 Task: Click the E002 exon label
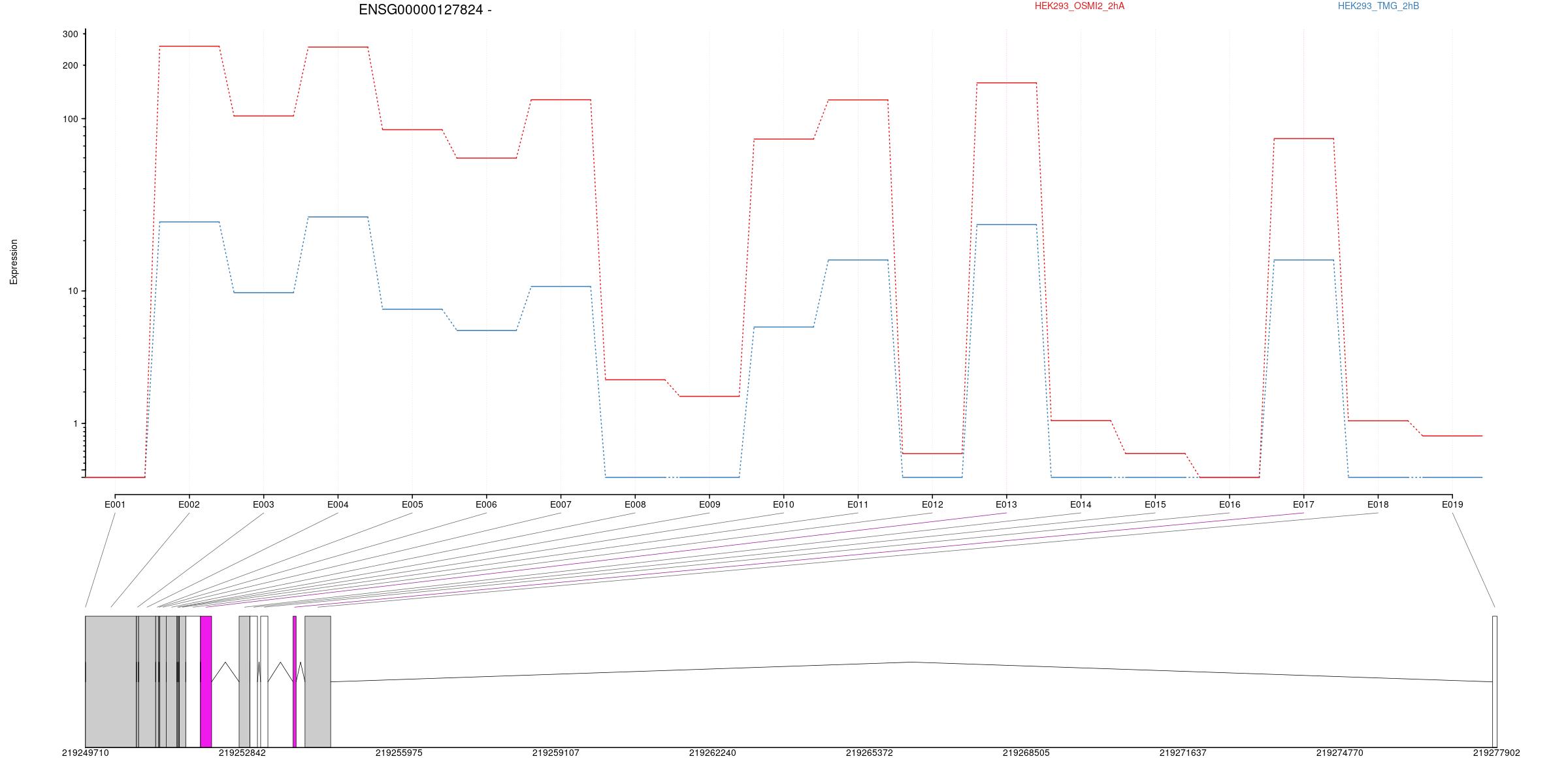coord(189,504)
